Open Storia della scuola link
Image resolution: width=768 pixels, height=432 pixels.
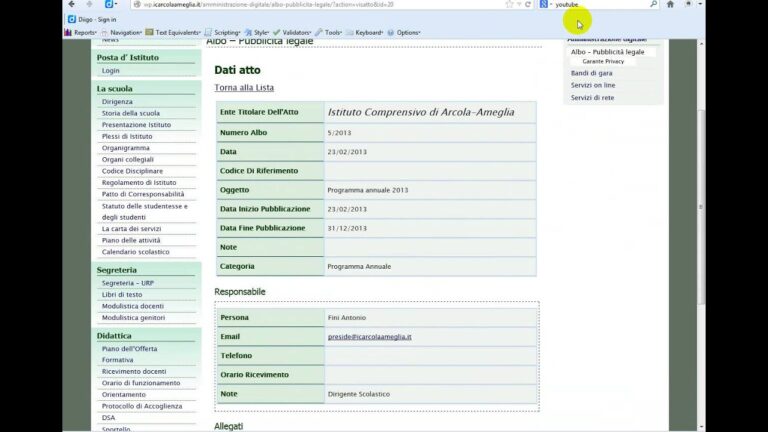pyautogui.click(x=131, y=113)
